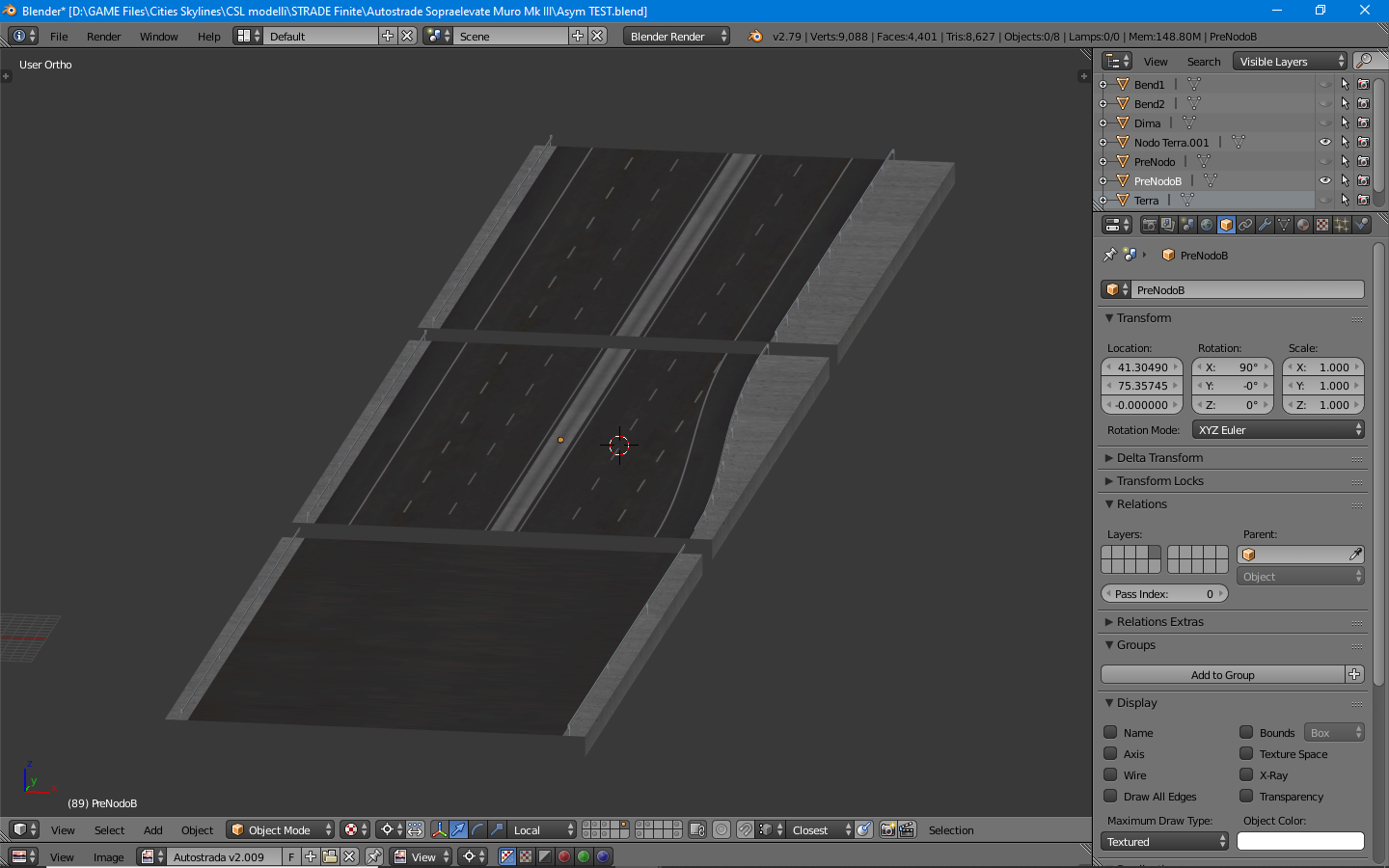Image resolution: width=1389 pixels, height=868 pixels.
Task: Enable the Wire display checkbox
Action: click(1110, 774)
